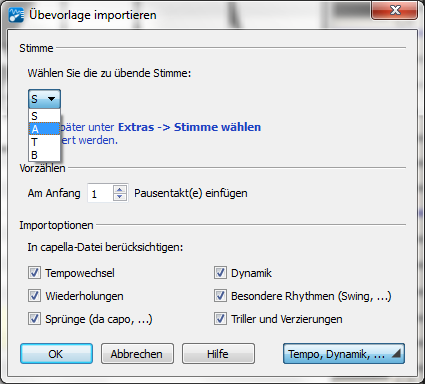The width and height of the screenshot is (425, 384).
Task: Click the up arrow of Pausentakt spinner
Action: coord(120,189)
